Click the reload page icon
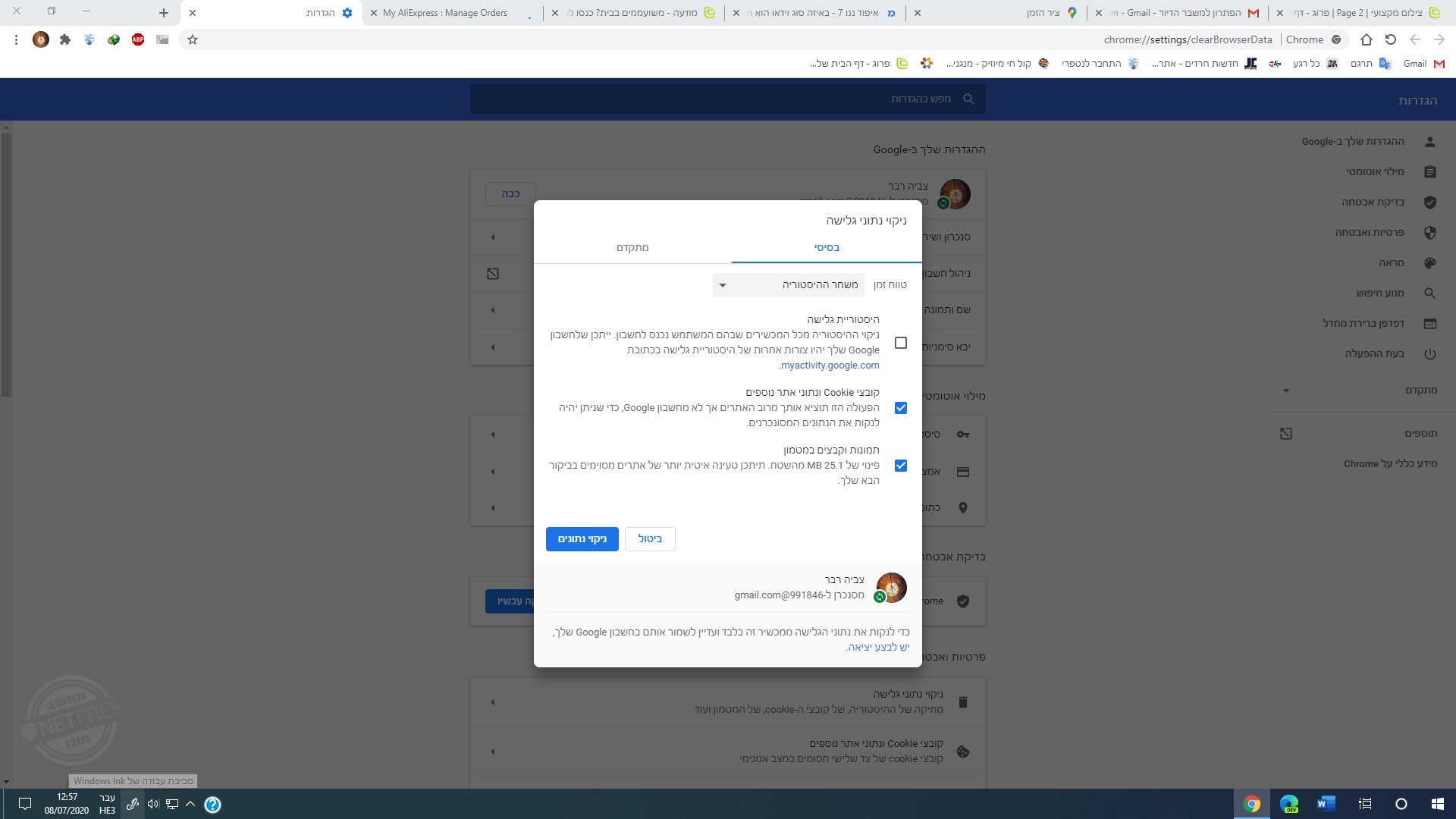Image resolution: width=1456 pixels, height=819 pixels. point(1390,39)
